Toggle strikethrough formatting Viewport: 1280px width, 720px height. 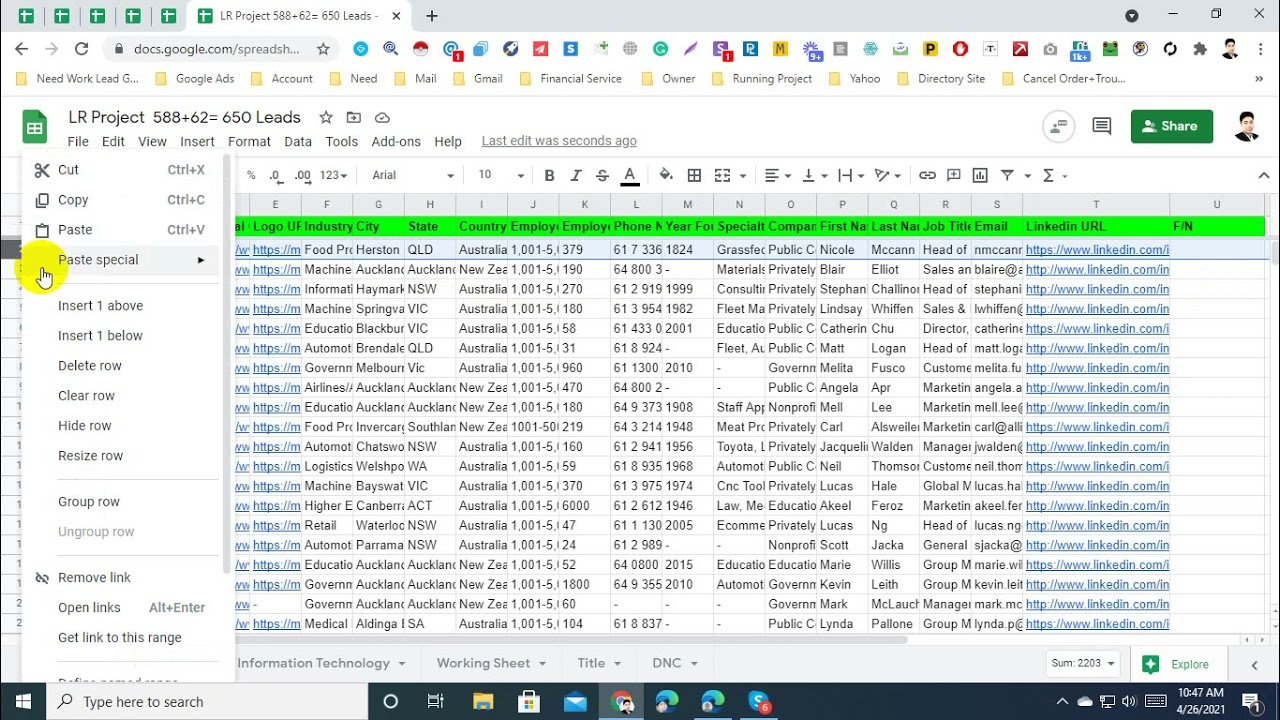602,175
